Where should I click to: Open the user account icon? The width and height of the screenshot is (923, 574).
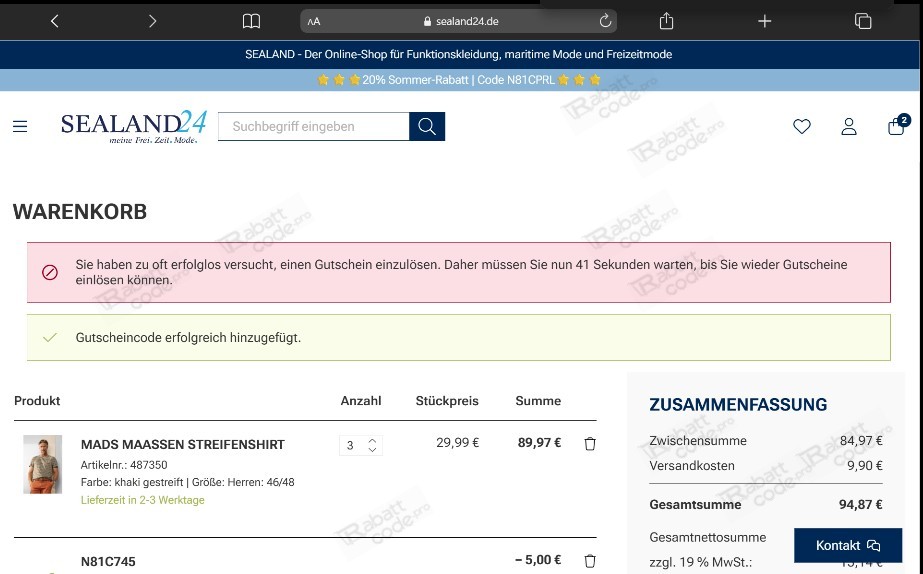tap(849, 126)
